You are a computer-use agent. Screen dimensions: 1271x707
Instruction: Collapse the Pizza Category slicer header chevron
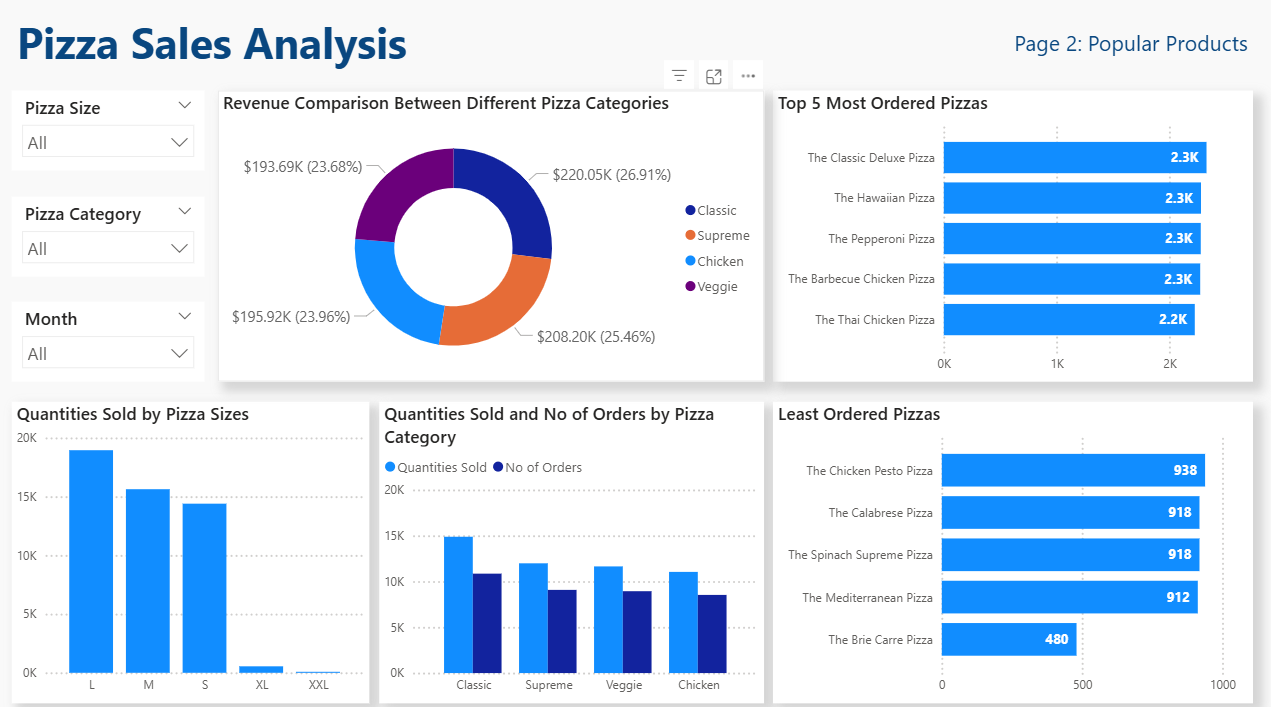184,212
